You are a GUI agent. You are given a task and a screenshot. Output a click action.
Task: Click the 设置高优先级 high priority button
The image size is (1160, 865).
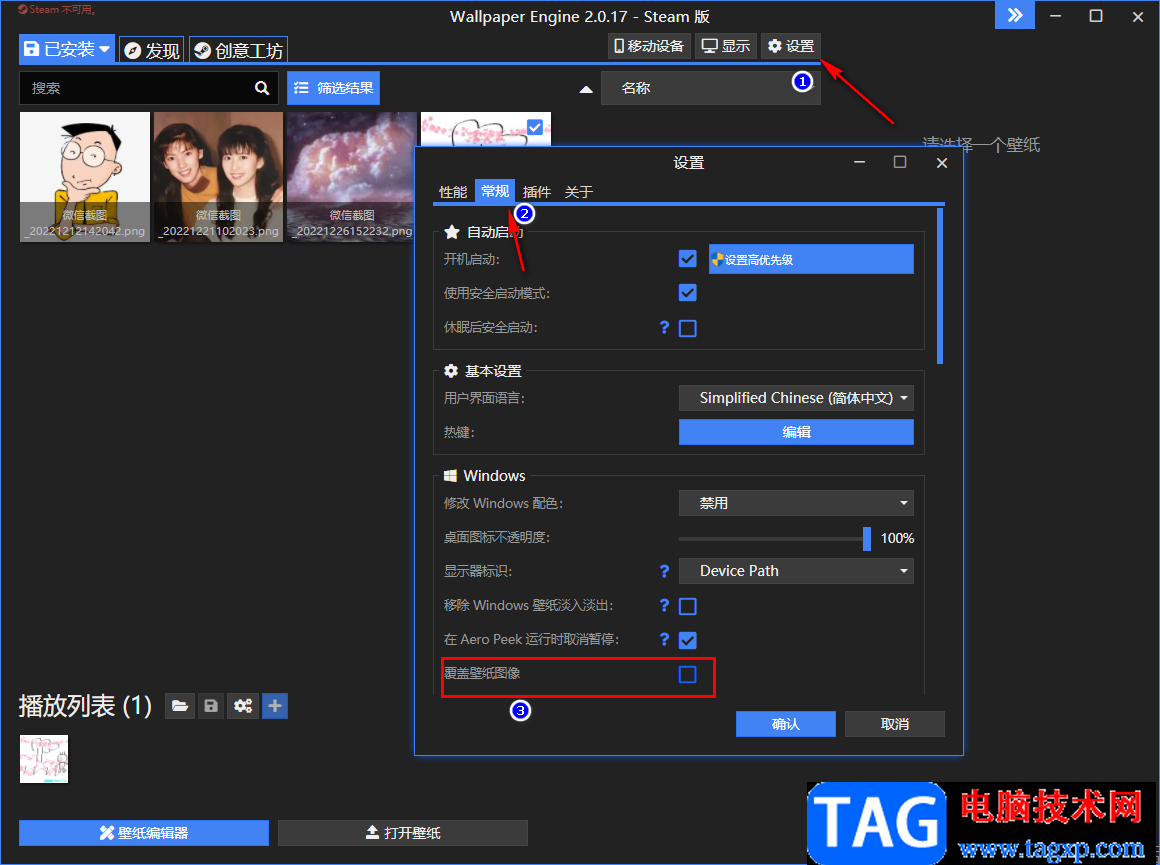click(x=811, y=260)
